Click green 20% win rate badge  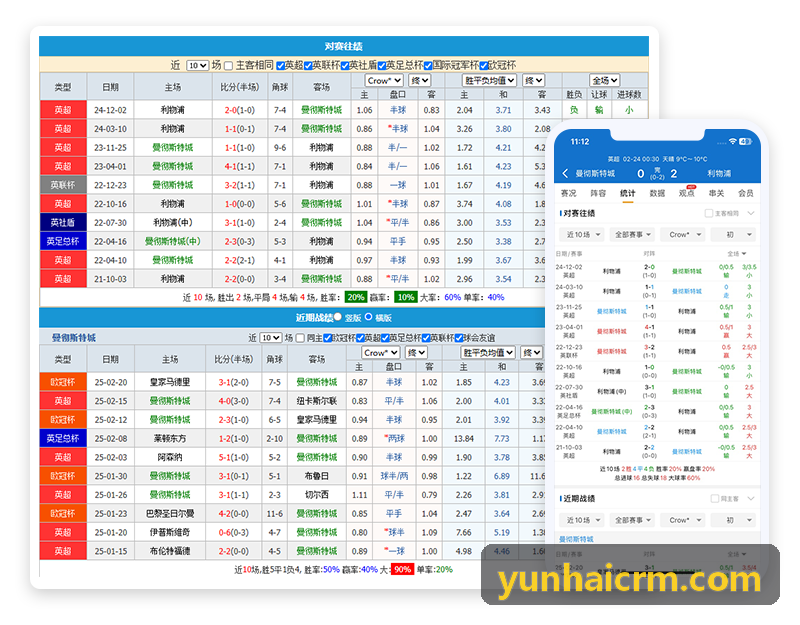[x=356, y=297]
